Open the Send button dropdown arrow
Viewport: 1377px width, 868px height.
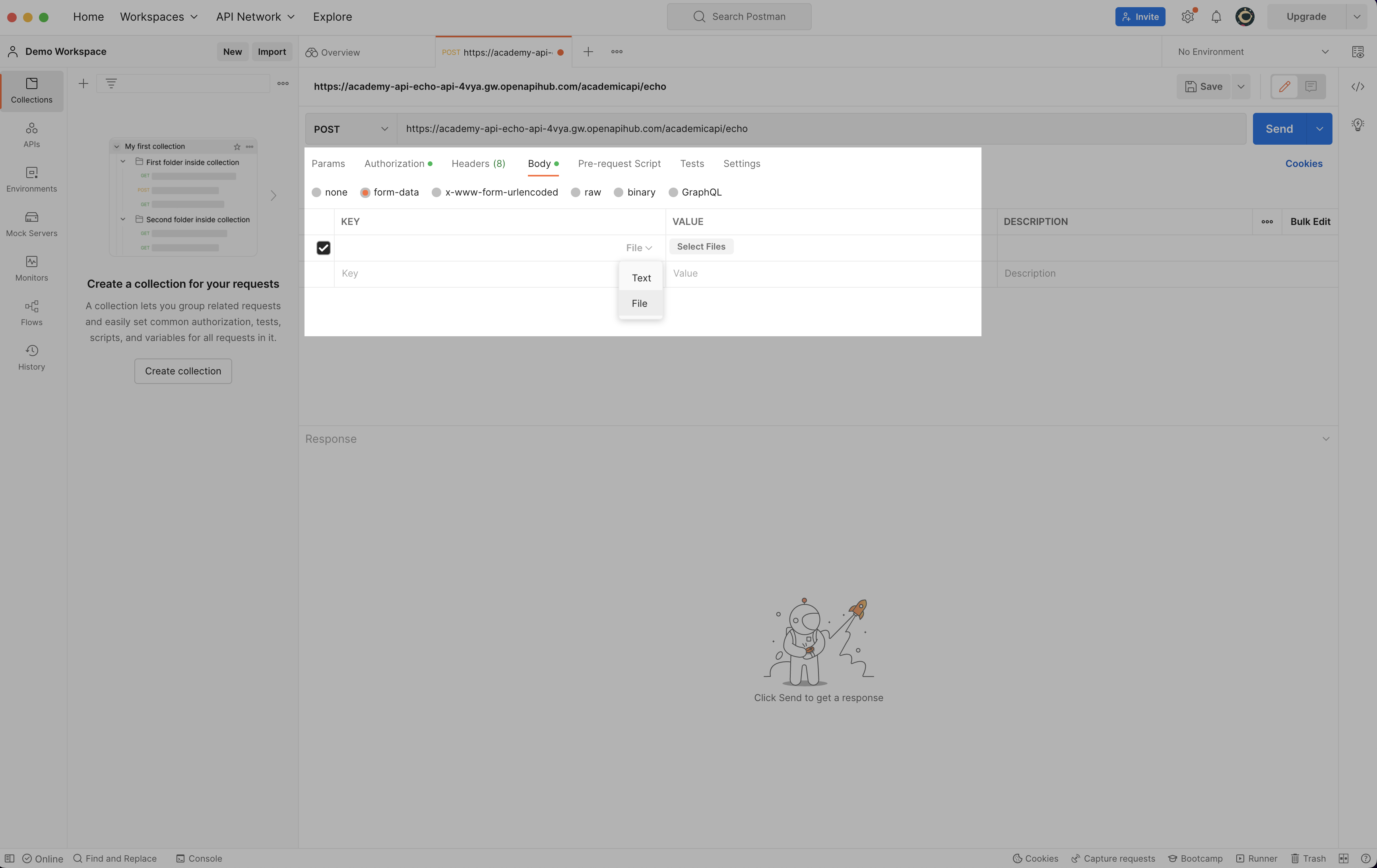coord(1319,129)
